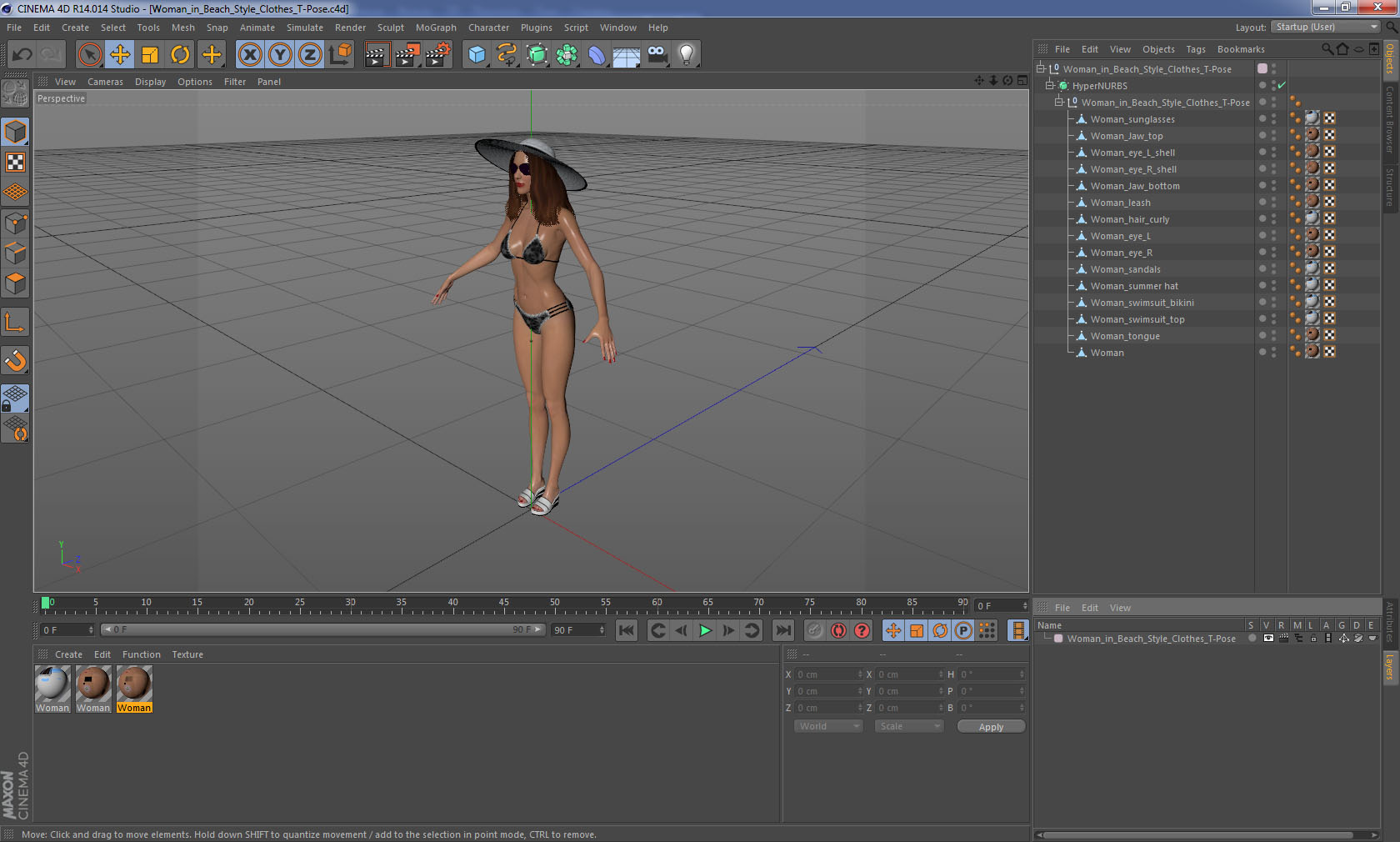This screenshot has width=1400, height=842.
Task: Toggle Z axis lock
Action: coord(310,55)
